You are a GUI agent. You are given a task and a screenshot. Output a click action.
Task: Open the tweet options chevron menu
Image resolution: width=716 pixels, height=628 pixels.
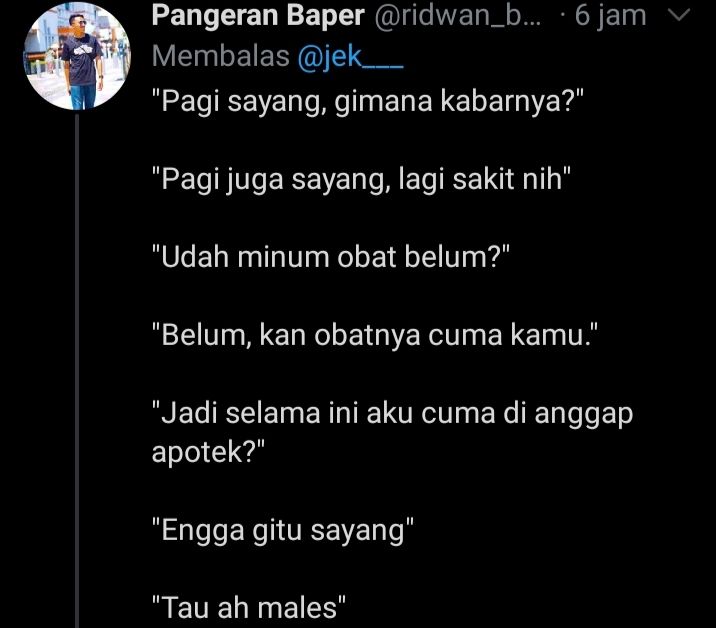coord(679,16)
